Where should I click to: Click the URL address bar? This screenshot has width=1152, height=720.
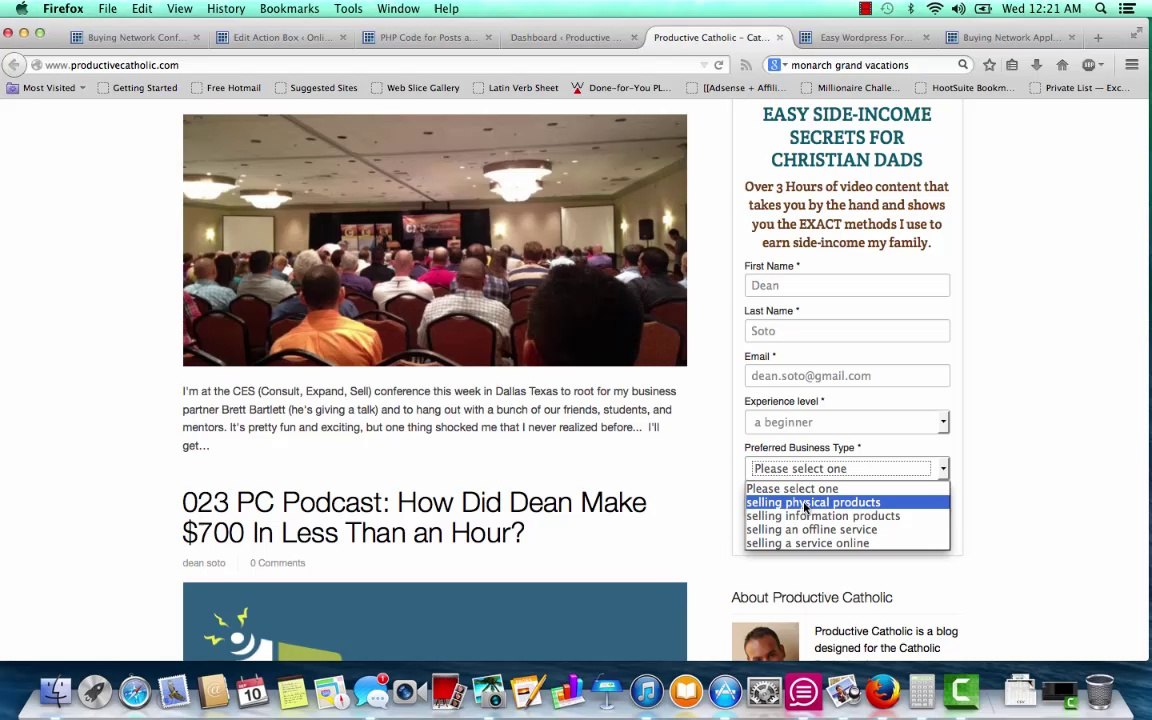(x=367, y=65)
